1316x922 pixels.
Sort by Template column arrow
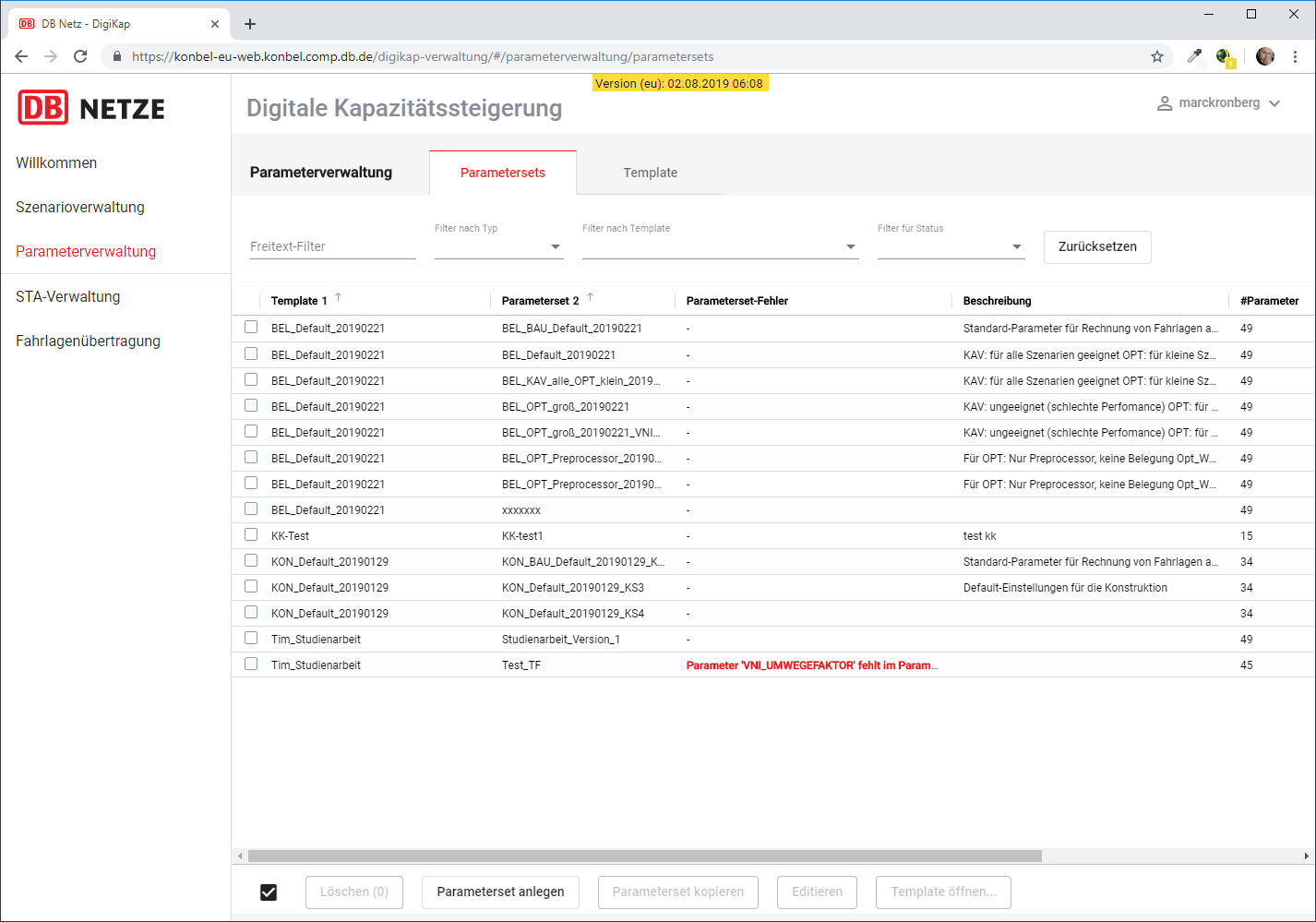click(x=339, y=297)
